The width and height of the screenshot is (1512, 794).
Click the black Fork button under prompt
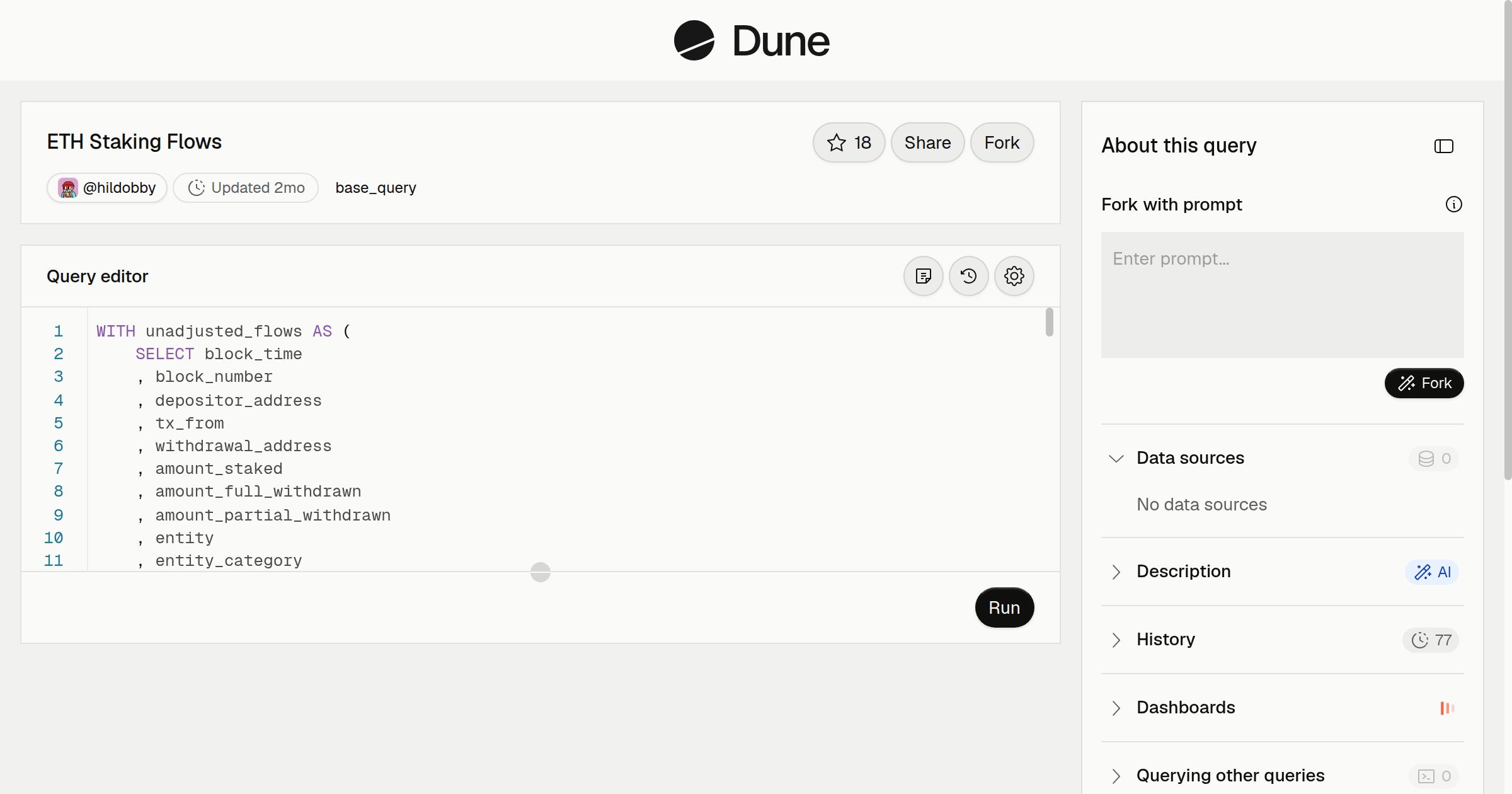pyautogui.click(x=1424, y=383)
